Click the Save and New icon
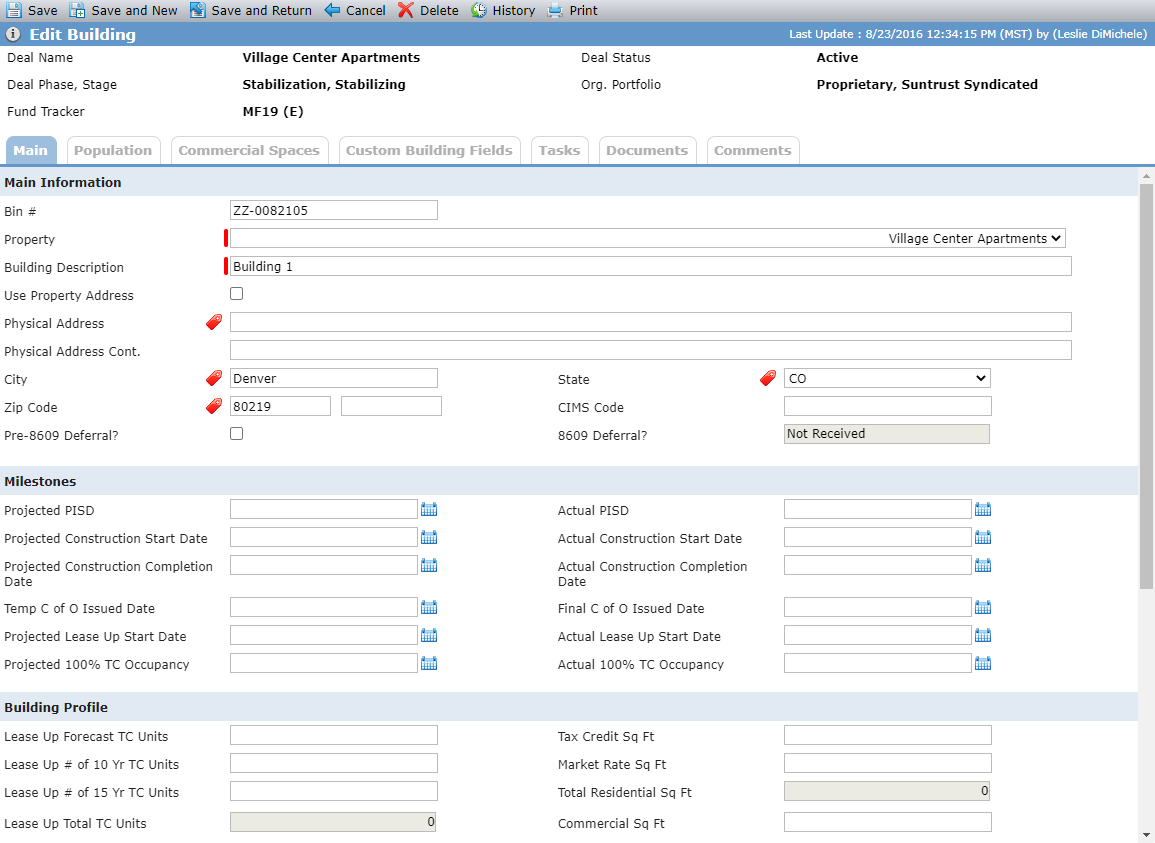This screenshot has height=843, width=1155. (x=77, y=10)
